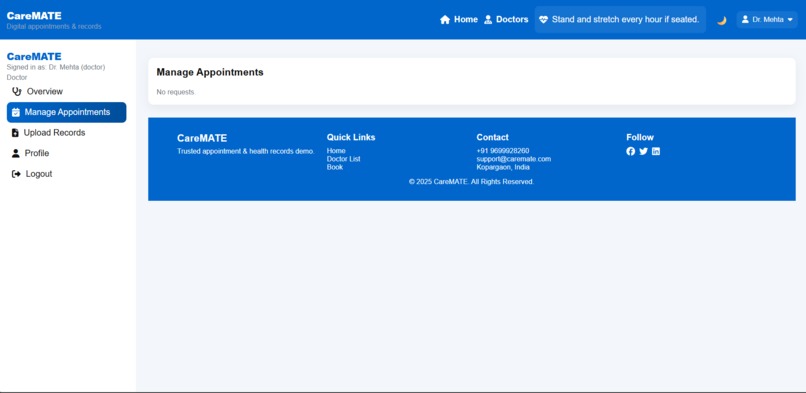This screenshot has width=806, height=393.
Task: Click the Manage Appointments panel heading
Action: point(210,72)
